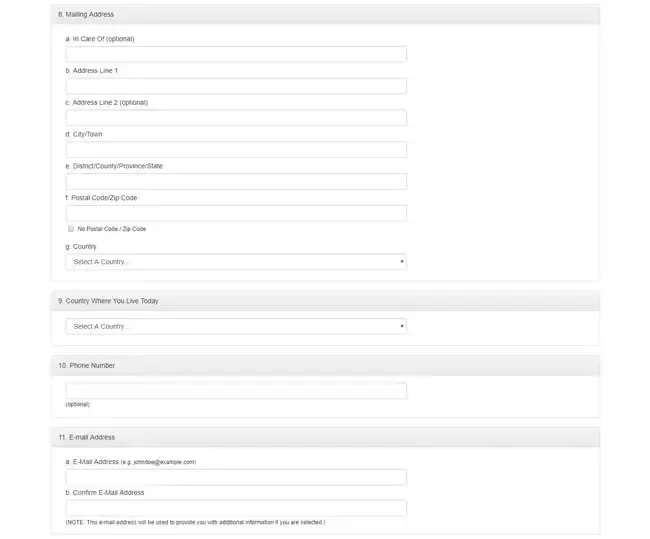Click the arrow on the mailing Country select
Image resolution: width=650 pixels, height=539 pixels.
click(x=402, y=262)
